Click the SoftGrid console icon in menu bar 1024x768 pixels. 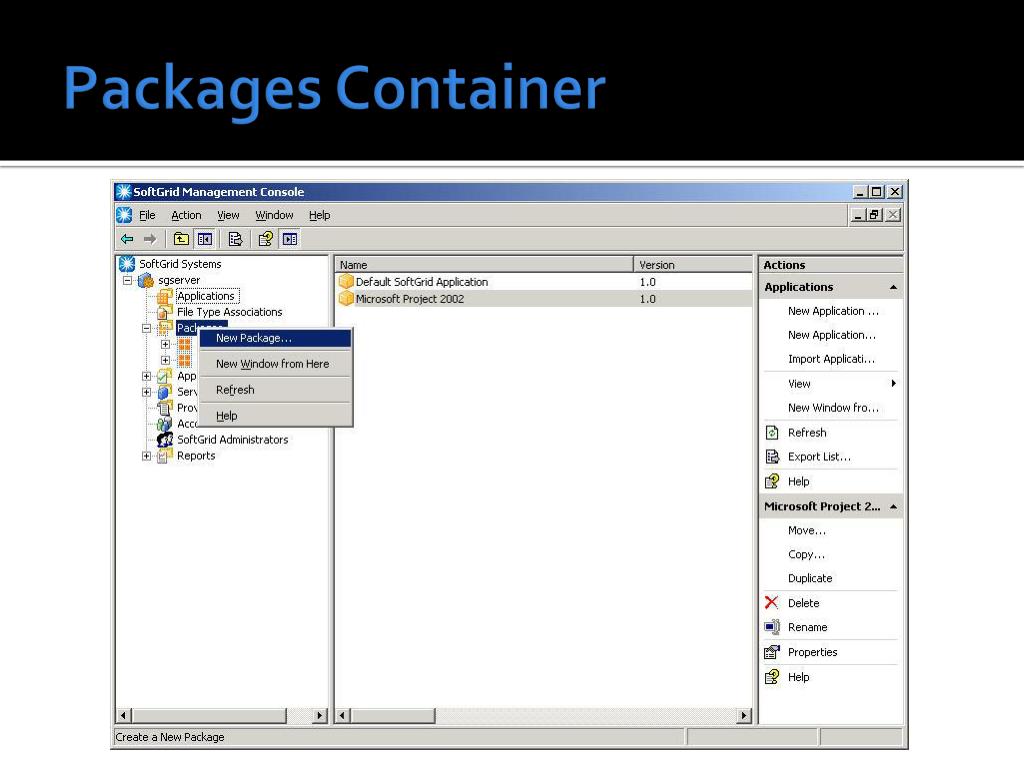(x=124, y=215)
